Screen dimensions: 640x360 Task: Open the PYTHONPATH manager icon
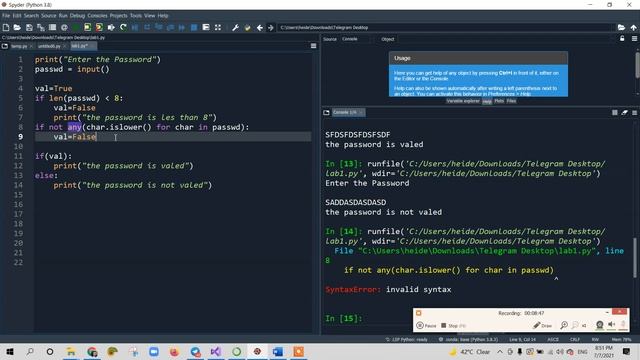pyautogui.click(x=247, y=27)
